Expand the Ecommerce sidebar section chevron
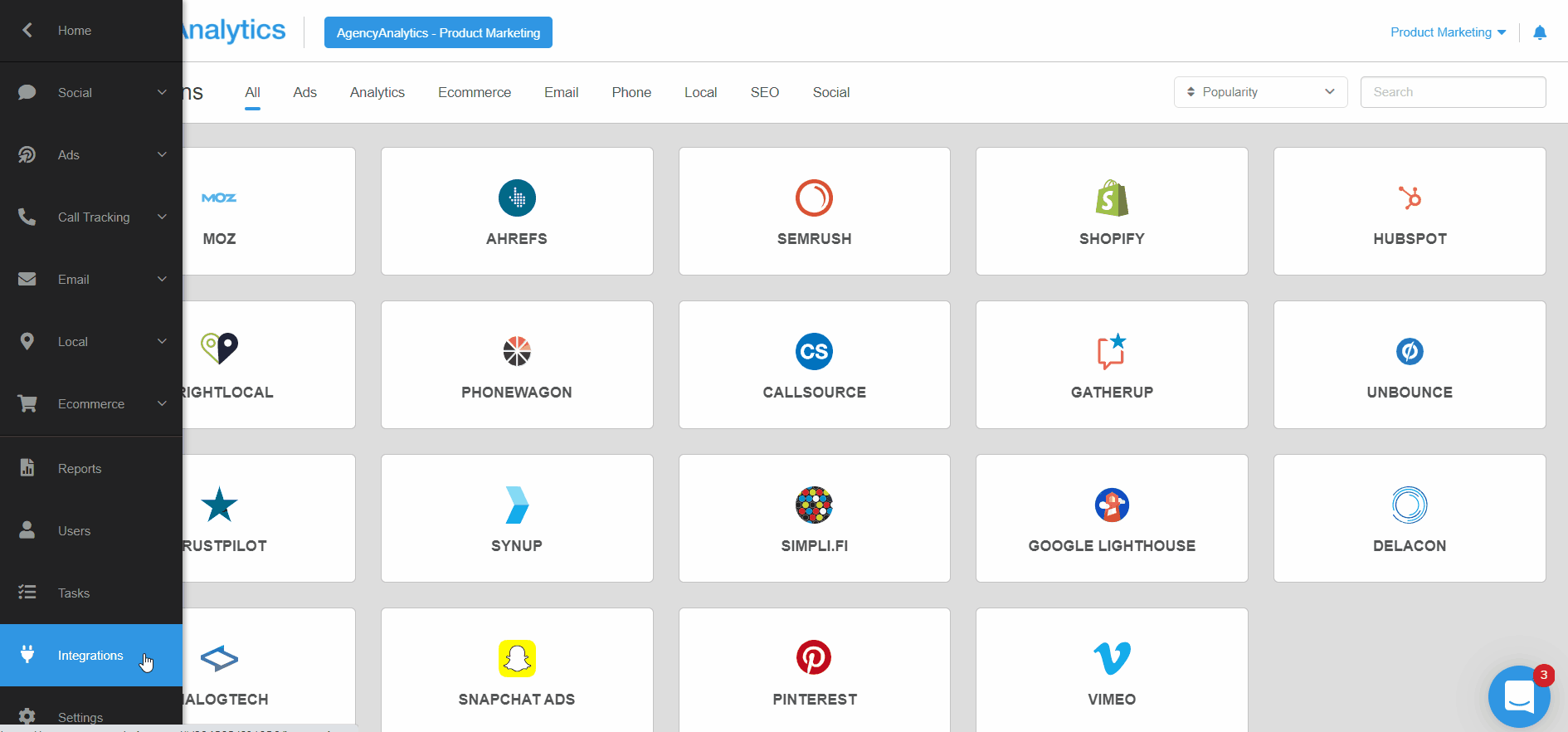 pyautogui.click(x=162, y=403)
